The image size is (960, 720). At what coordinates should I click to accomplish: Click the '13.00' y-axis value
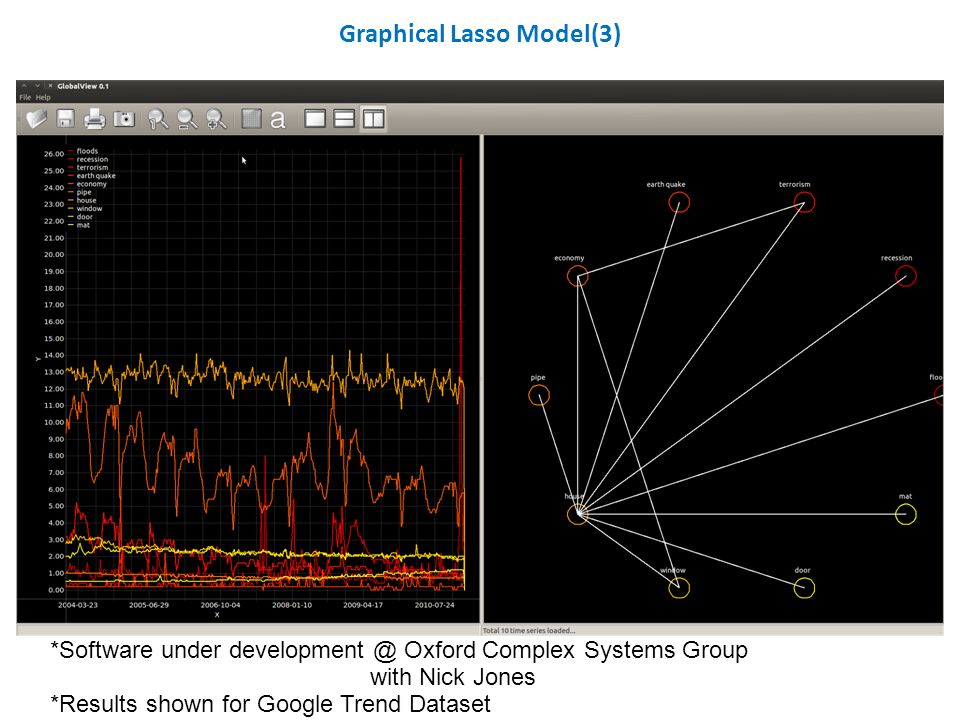(x=54, y=372)
